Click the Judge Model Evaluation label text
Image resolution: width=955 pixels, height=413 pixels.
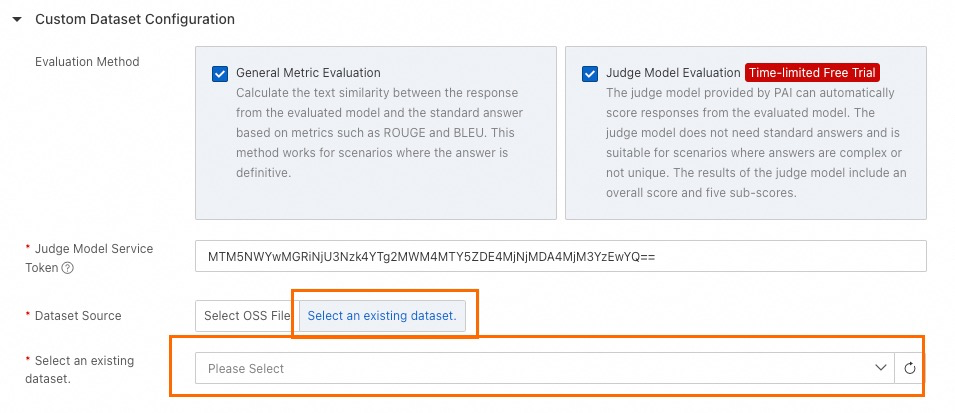[x=673, y=73]
